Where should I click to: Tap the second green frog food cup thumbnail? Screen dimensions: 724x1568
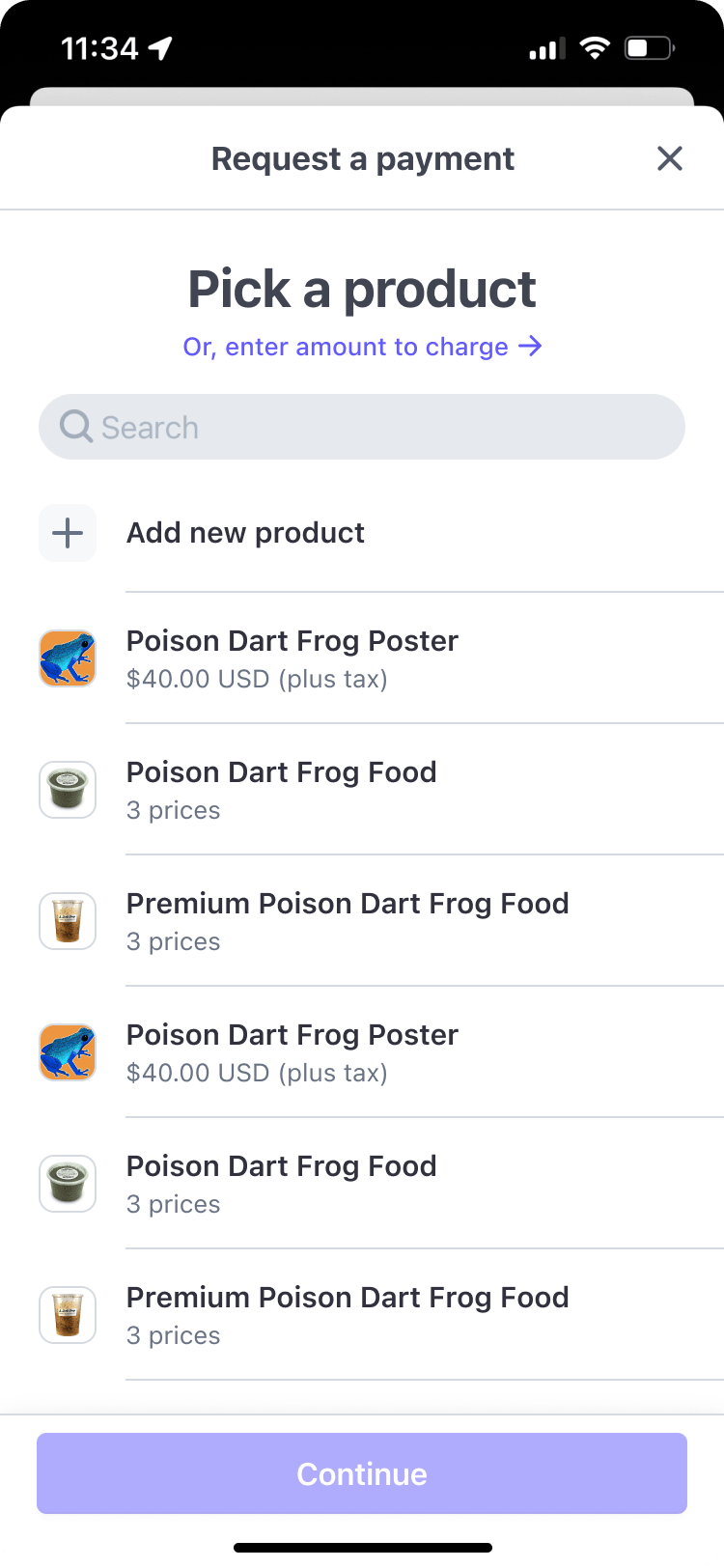(68, 1184)
